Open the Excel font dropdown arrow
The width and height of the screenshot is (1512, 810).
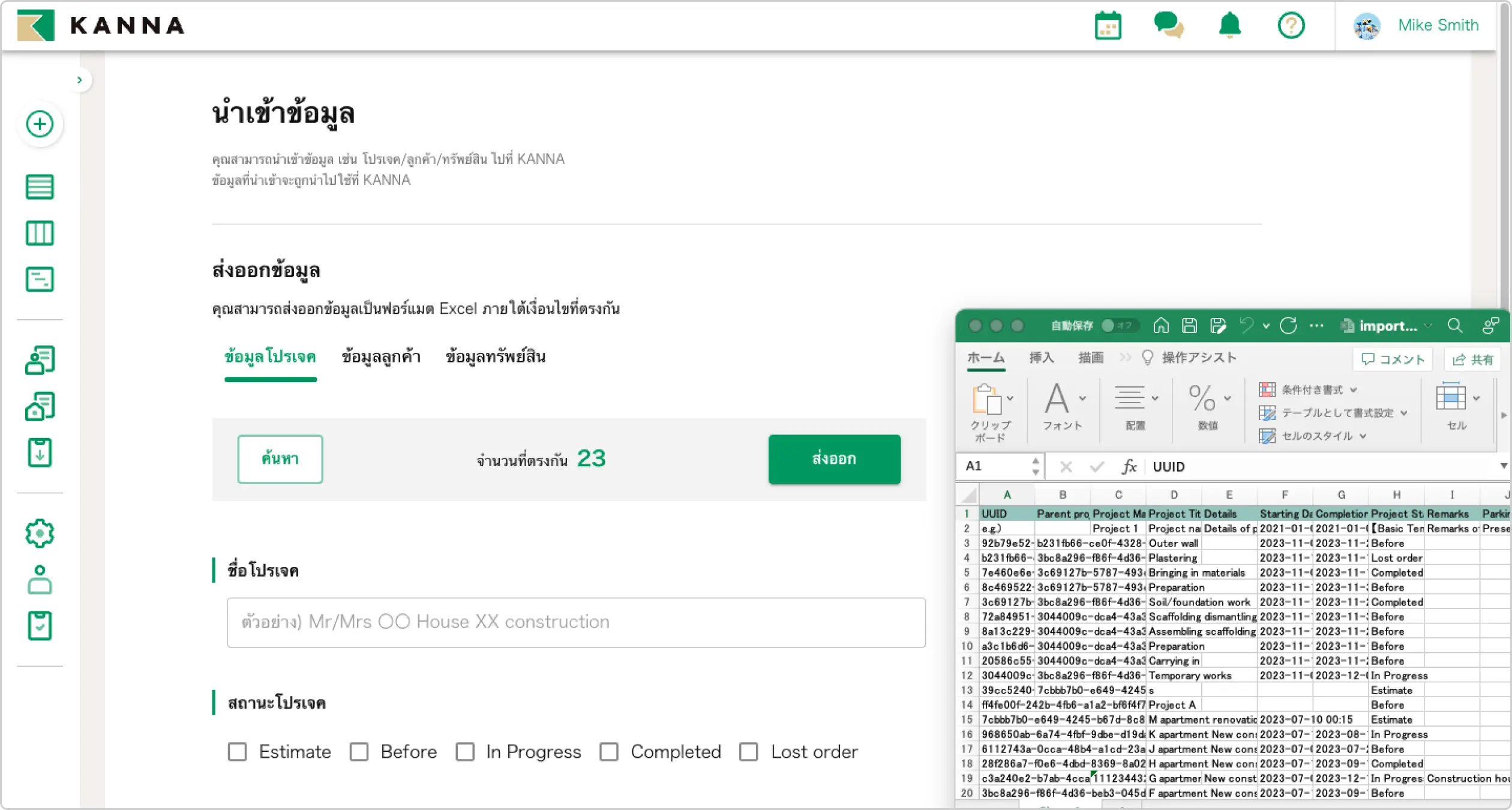click(x=1082, y=398)
